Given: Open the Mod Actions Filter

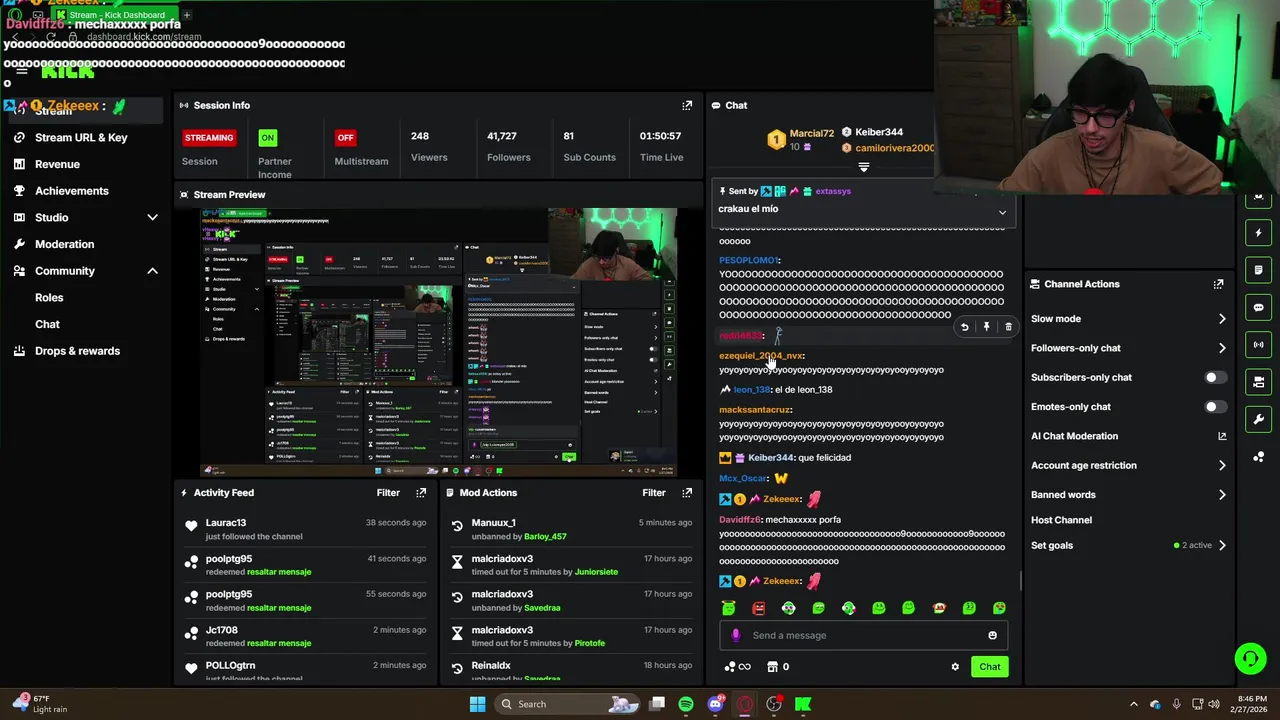Looking at the screenshot, I should click(654, 493).
